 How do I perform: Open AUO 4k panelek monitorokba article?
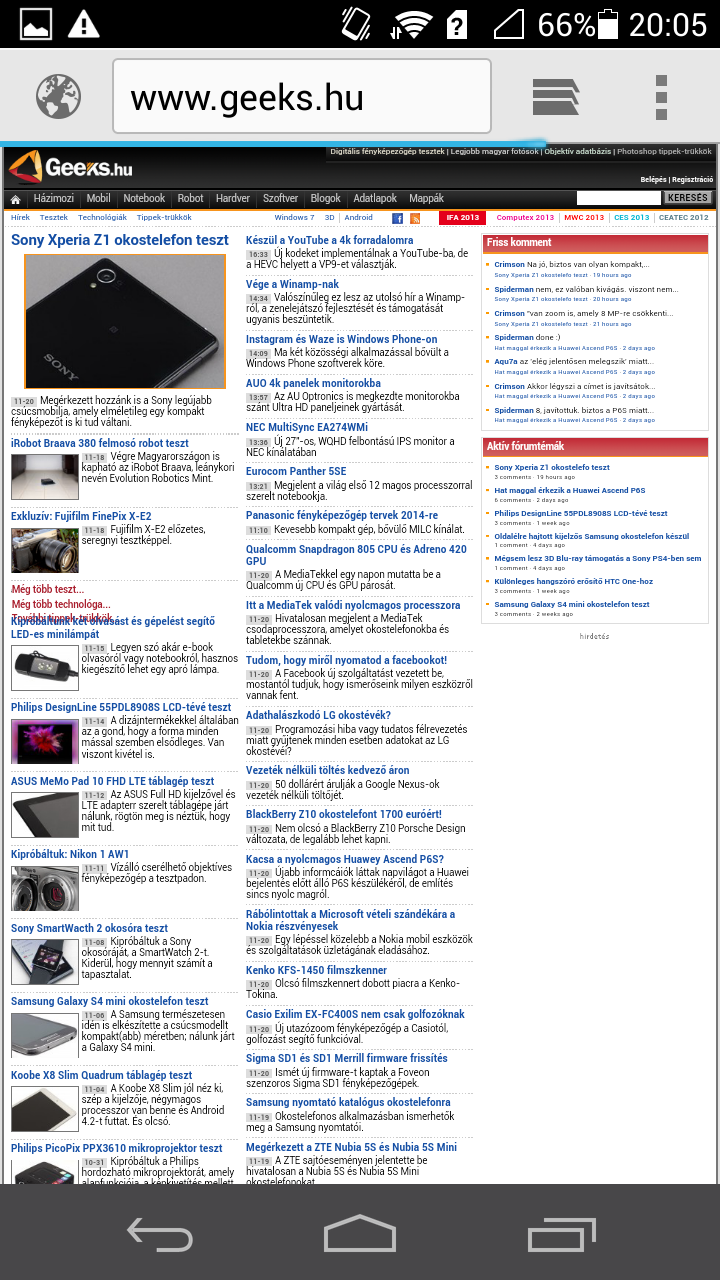pyautogui.click(x=314, y=383)
